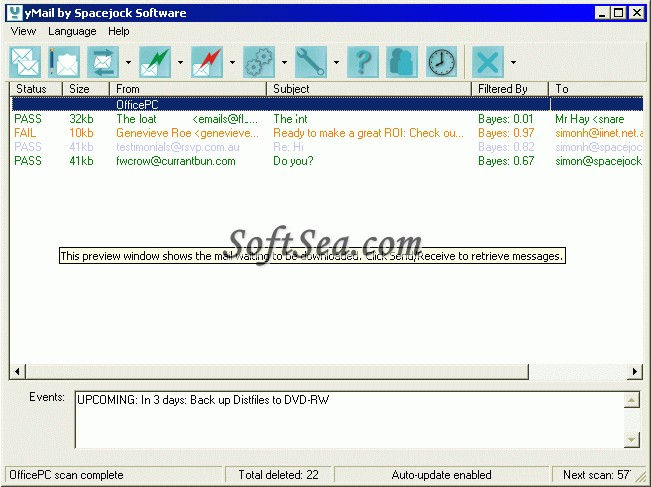
Task: Expand dropdown arrow beside green lightning icon
Action: pos(180,62)
